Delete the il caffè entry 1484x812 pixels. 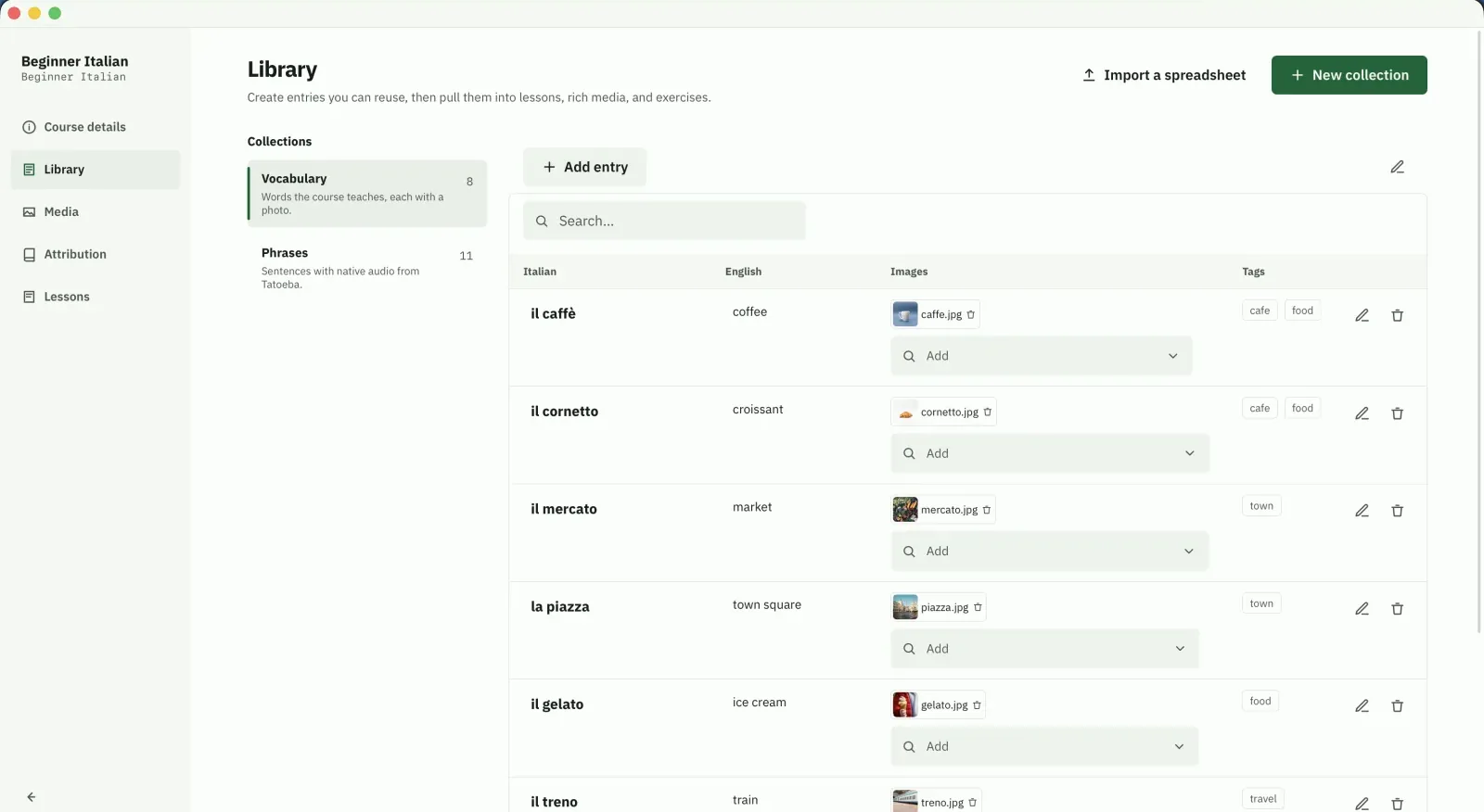click(1397, 315)
